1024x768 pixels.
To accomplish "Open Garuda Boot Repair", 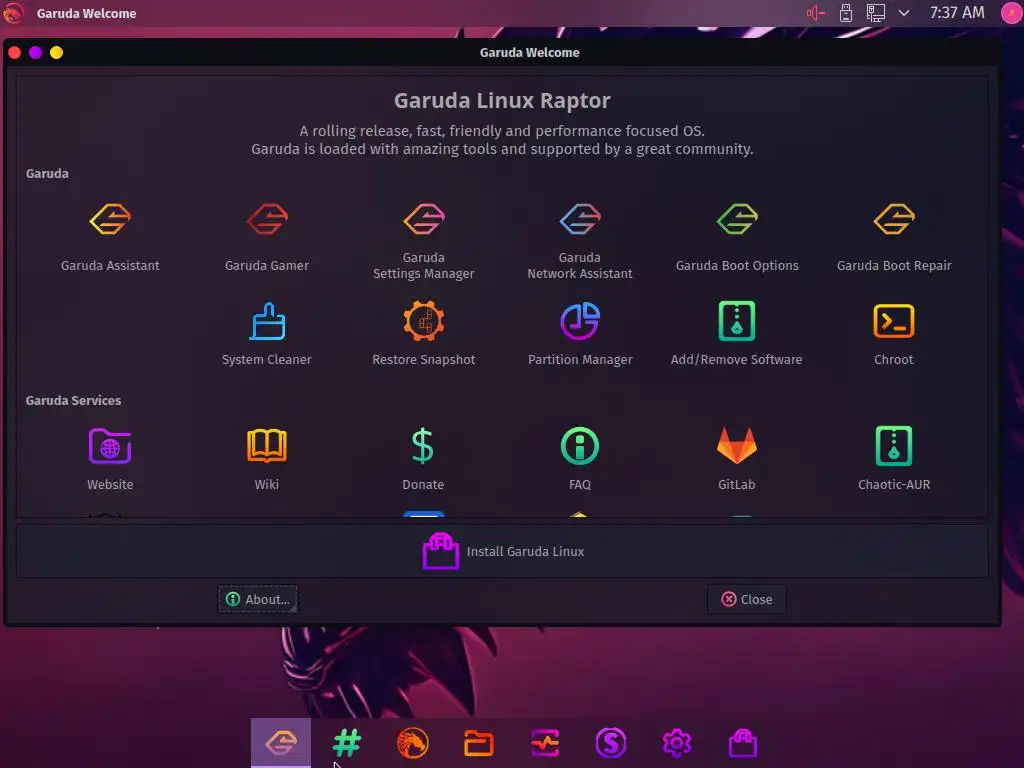I will pyautogui.click(x=894, y=236).
